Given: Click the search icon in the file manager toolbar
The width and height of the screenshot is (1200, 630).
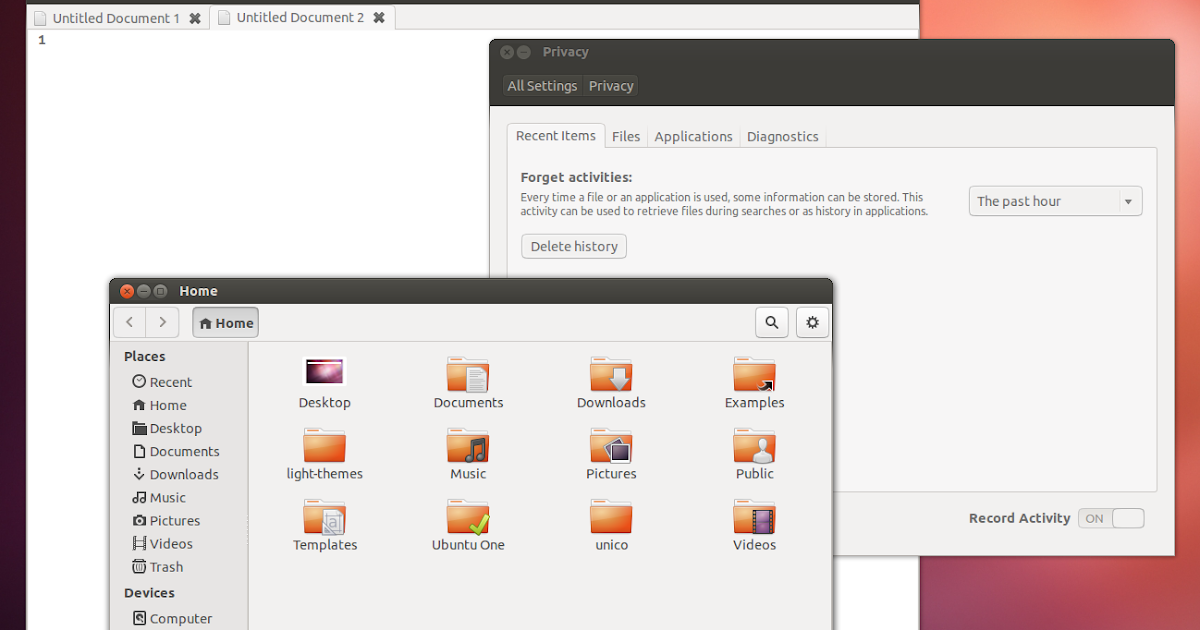Looking at the screenshot, I should pos(771,322).
